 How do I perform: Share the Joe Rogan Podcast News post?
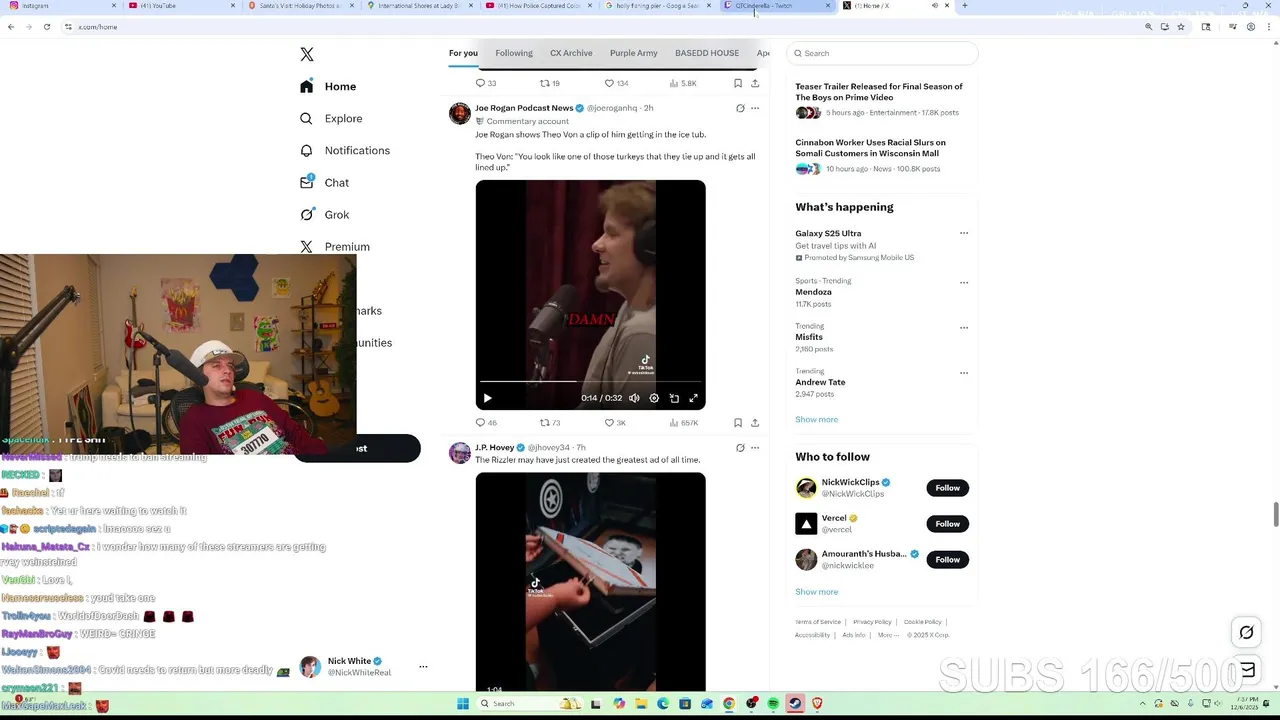click(x=755, y=423)
